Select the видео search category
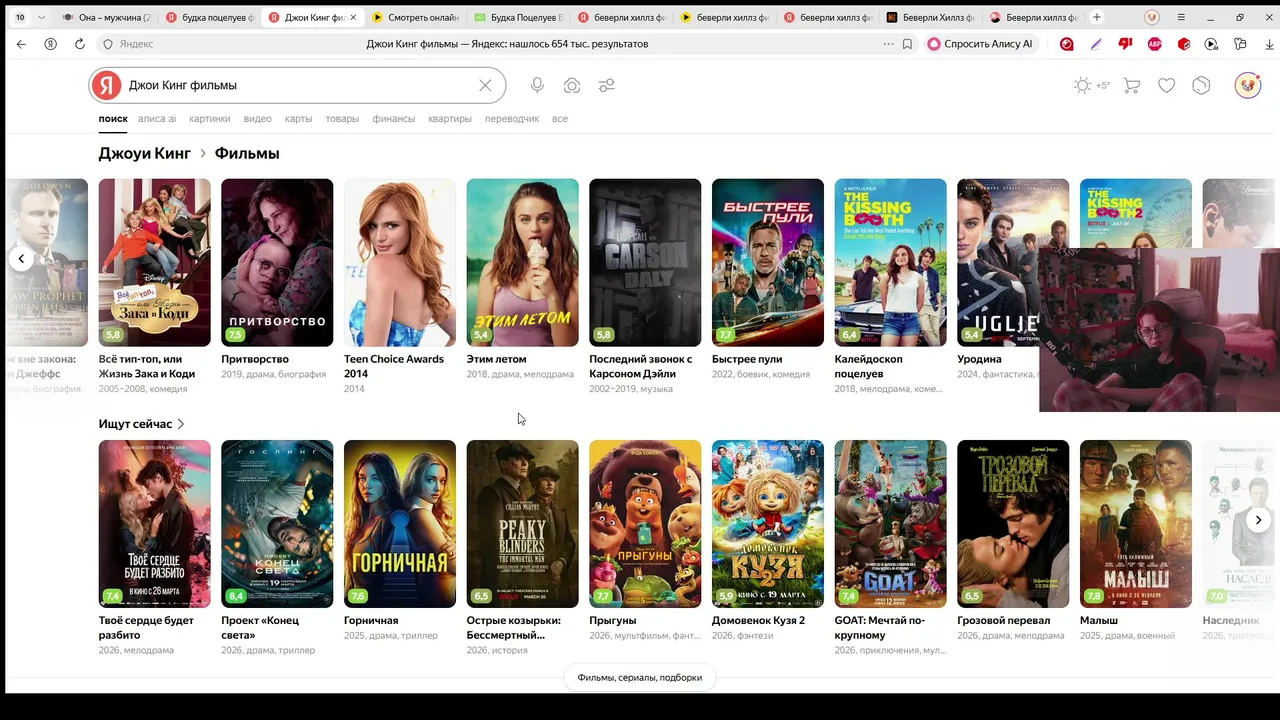 (258, 118)
